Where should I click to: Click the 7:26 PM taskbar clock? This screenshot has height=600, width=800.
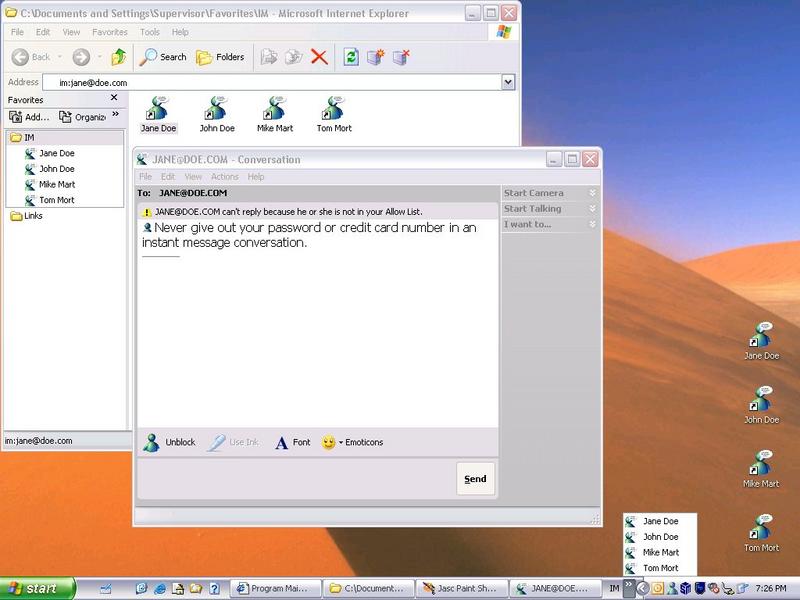[x=771, y=589]
